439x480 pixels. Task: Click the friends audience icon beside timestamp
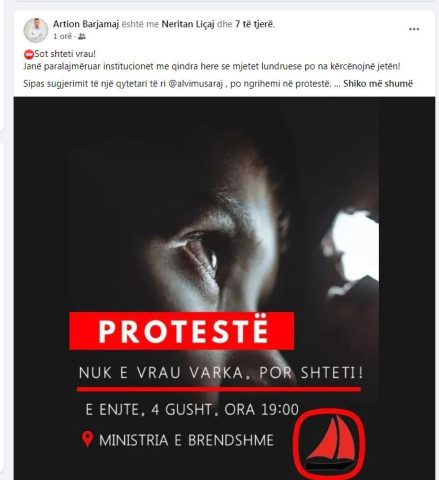click(x=82, y=37)
